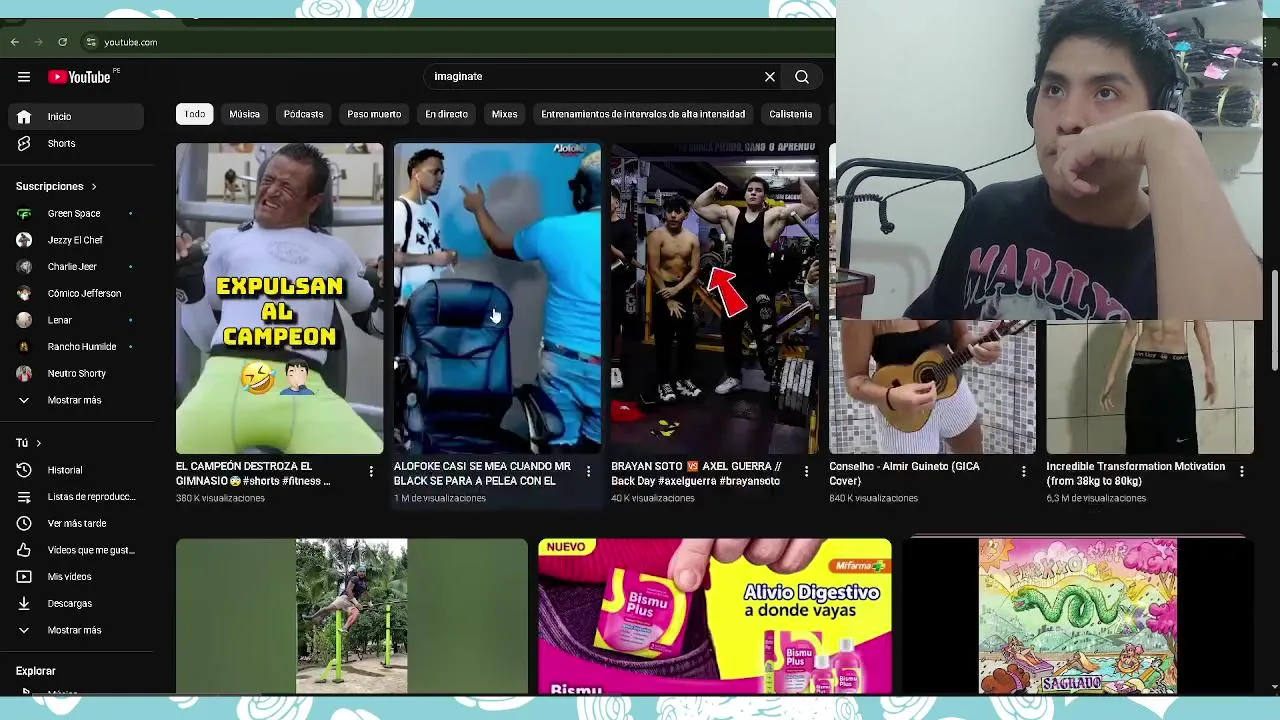Open options menu for ALOFOKE CASI SE MEA short

tap(588, 472)
